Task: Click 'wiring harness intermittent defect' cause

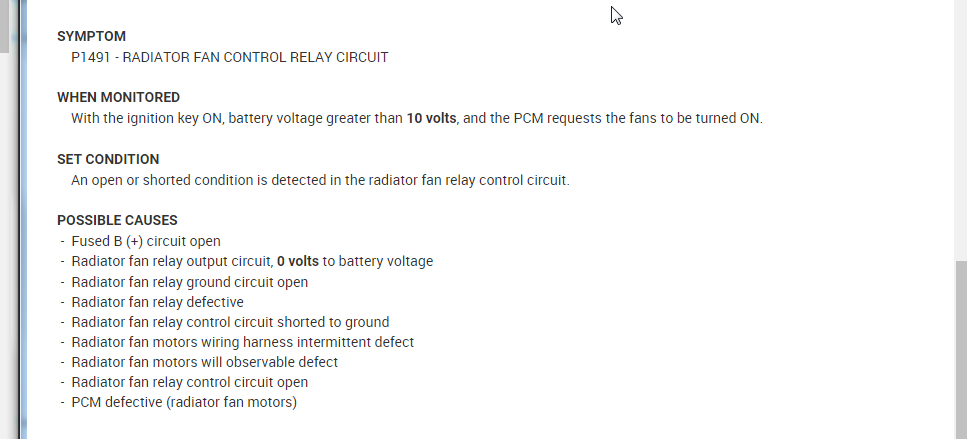Action: click(242, 342)
